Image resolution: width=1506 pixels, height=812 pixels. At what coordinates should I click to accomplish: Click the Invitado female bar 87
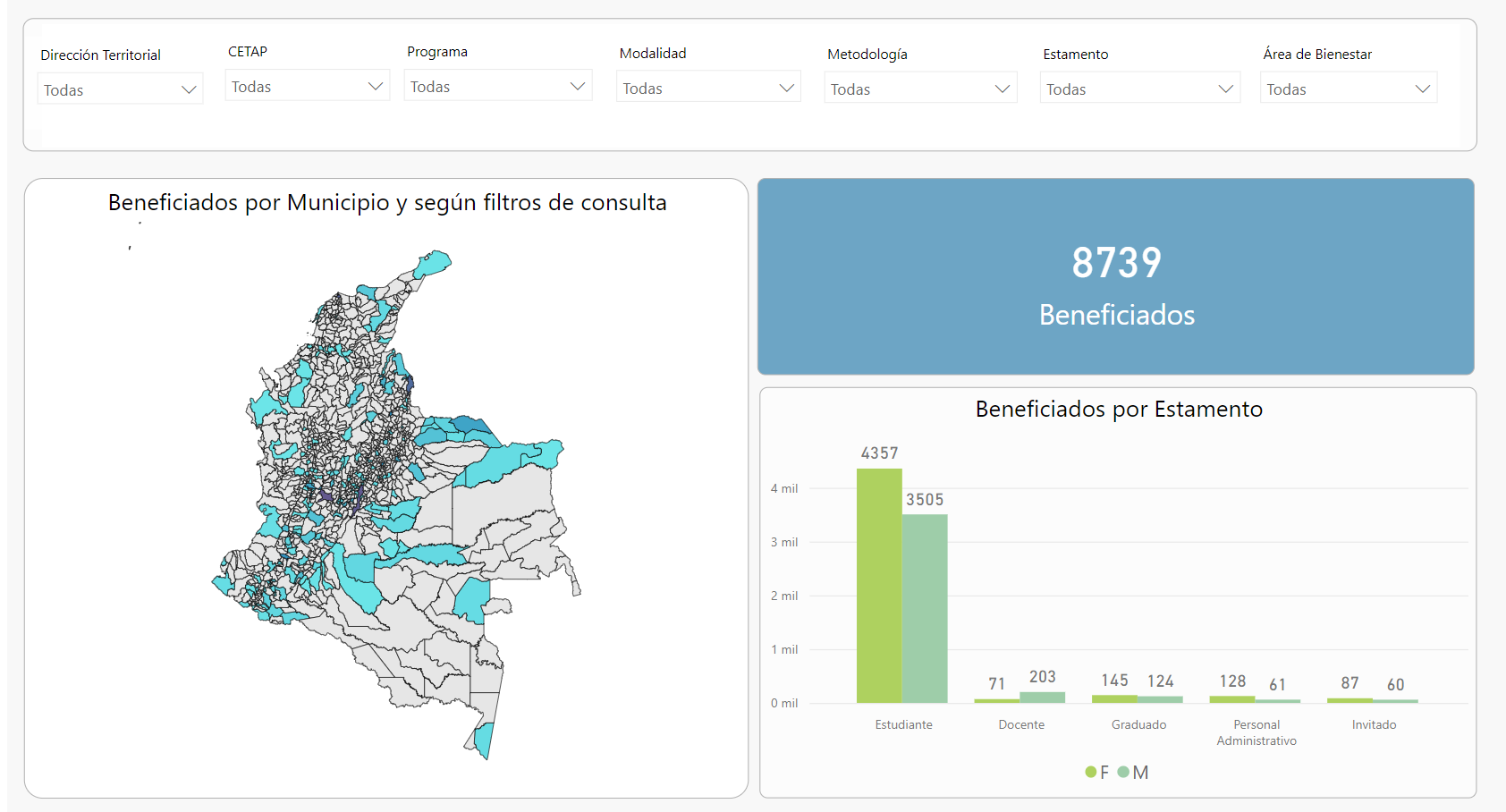[1349, 700]
